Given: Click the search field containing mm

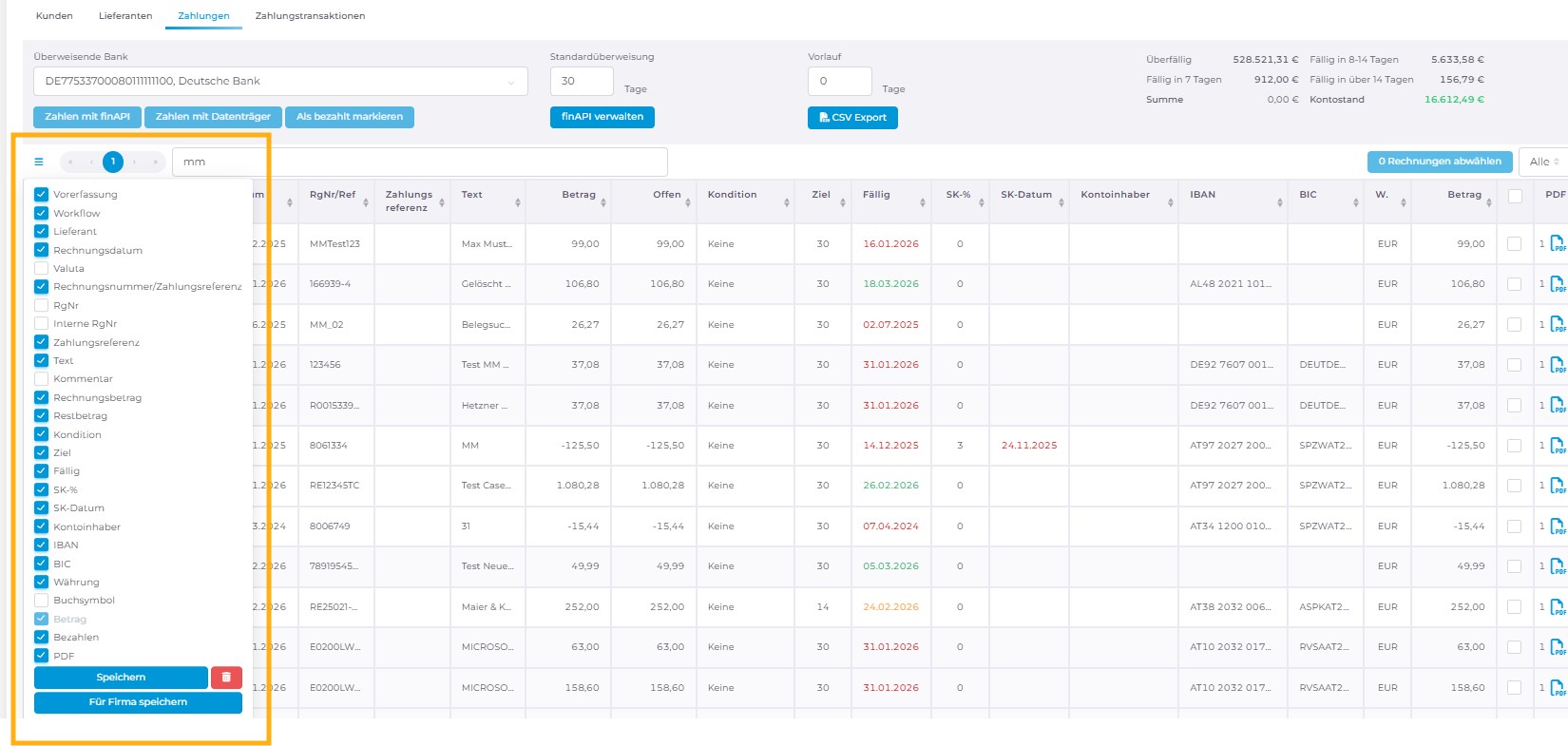Looking at the screenshot, I should coord(419,162).
